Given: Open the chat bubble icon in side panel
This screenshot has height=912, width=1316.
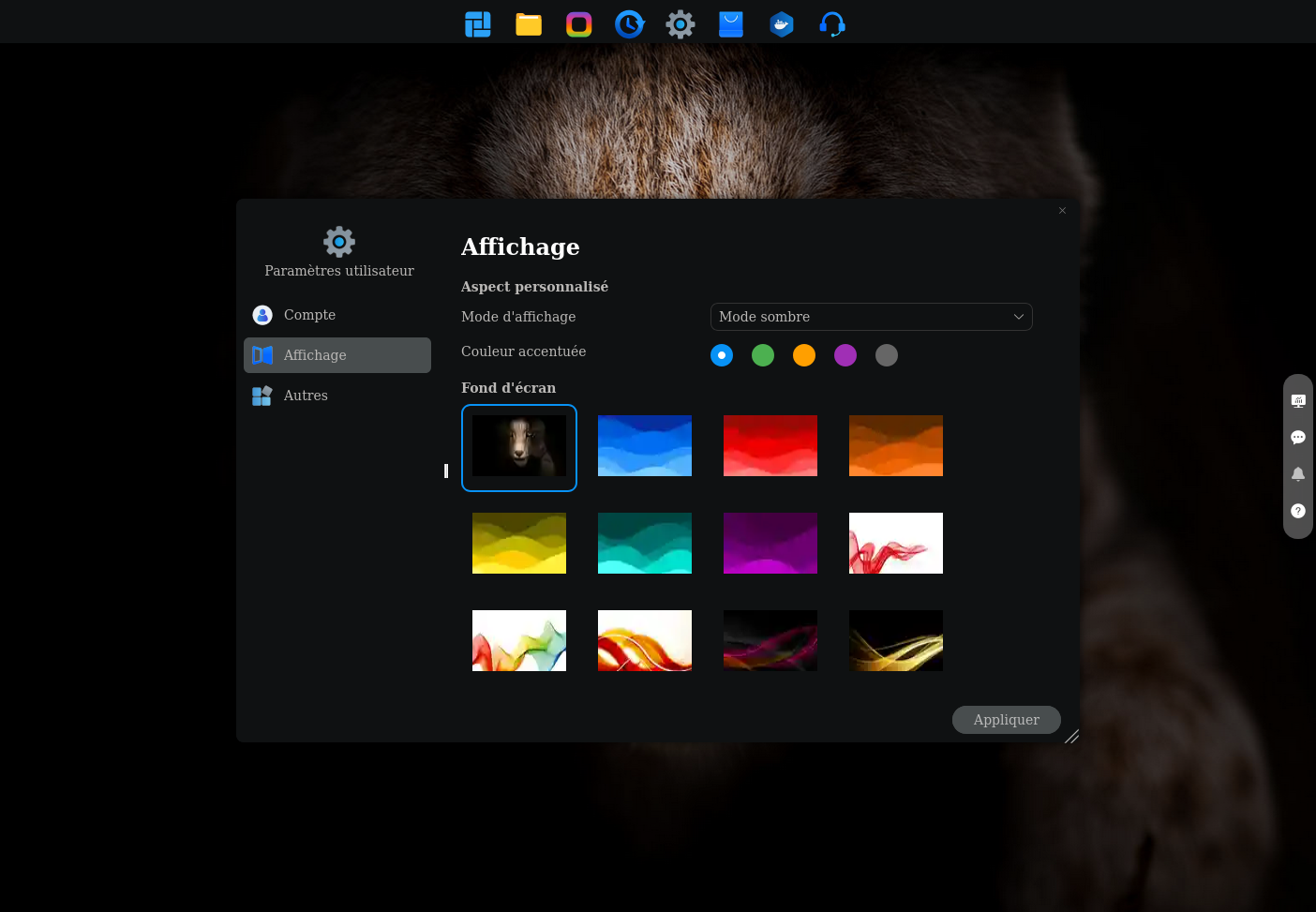Looking at the screenshot, I should [x=1298, y=438].
